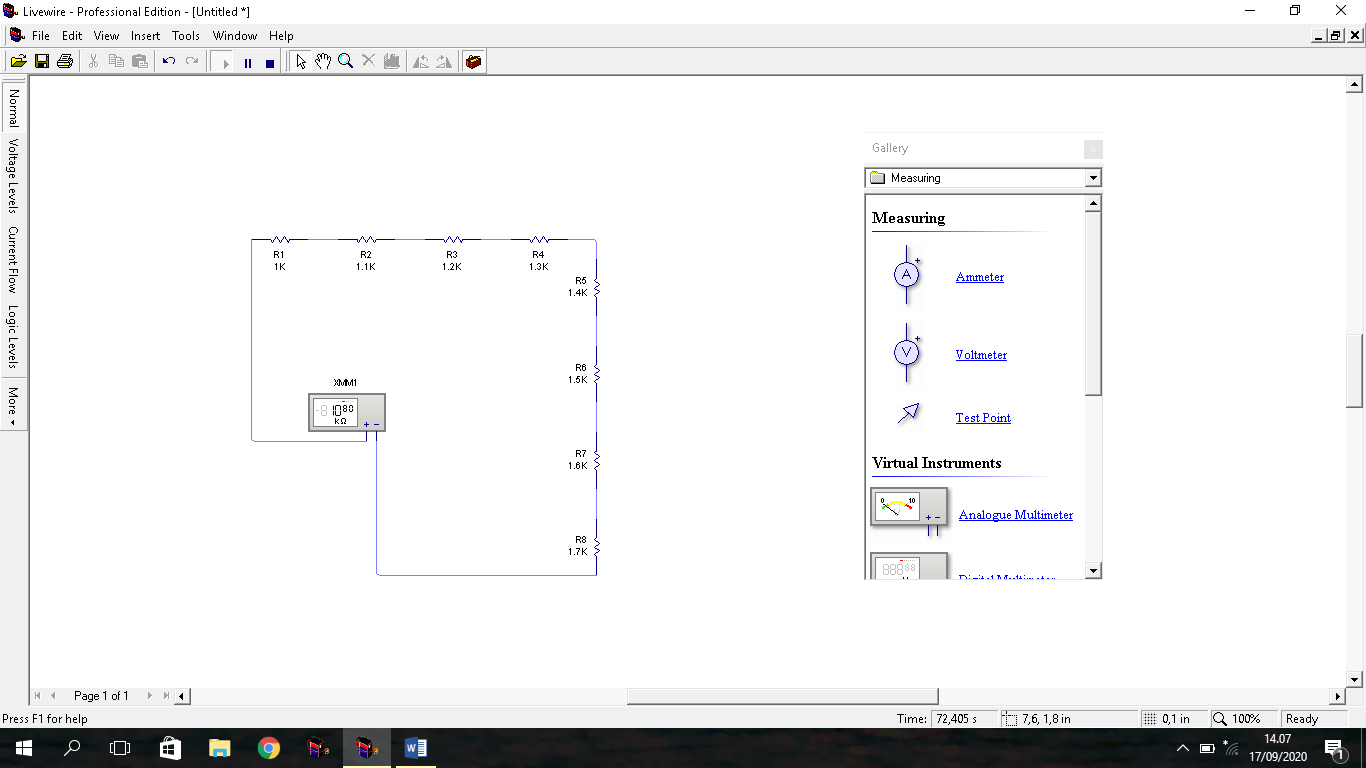Image resolution: width=1366 pixels, height=768 pixels.
Task: Toggle the Gallery toolbox icon
Action: (x=474, y=62)
